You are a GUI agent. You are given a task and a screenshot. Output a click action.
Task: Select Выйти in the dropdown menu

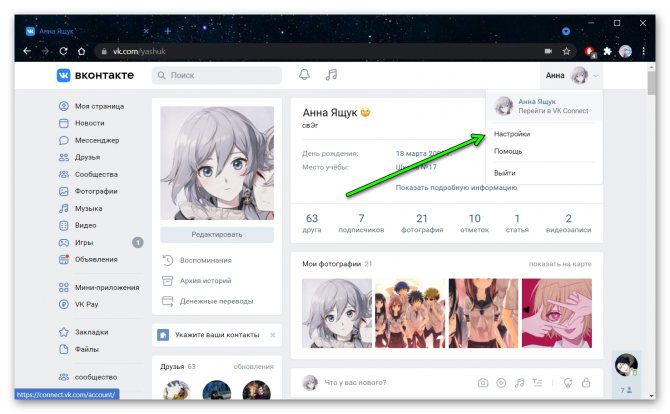point(505,173)
